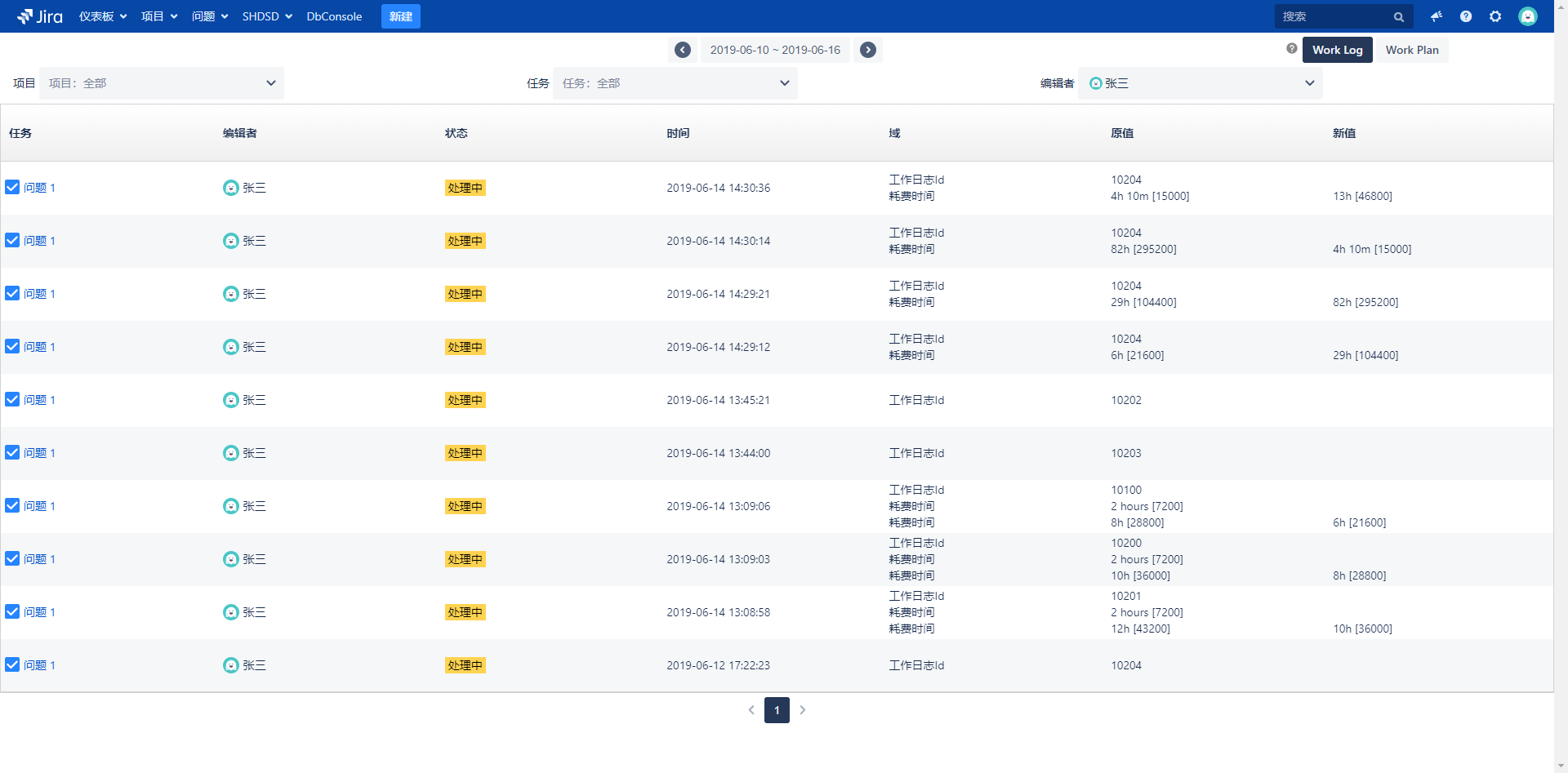The image size is (1568, 773).
Task: Open the user profile avatar menu
Action: coord(1527,16)
